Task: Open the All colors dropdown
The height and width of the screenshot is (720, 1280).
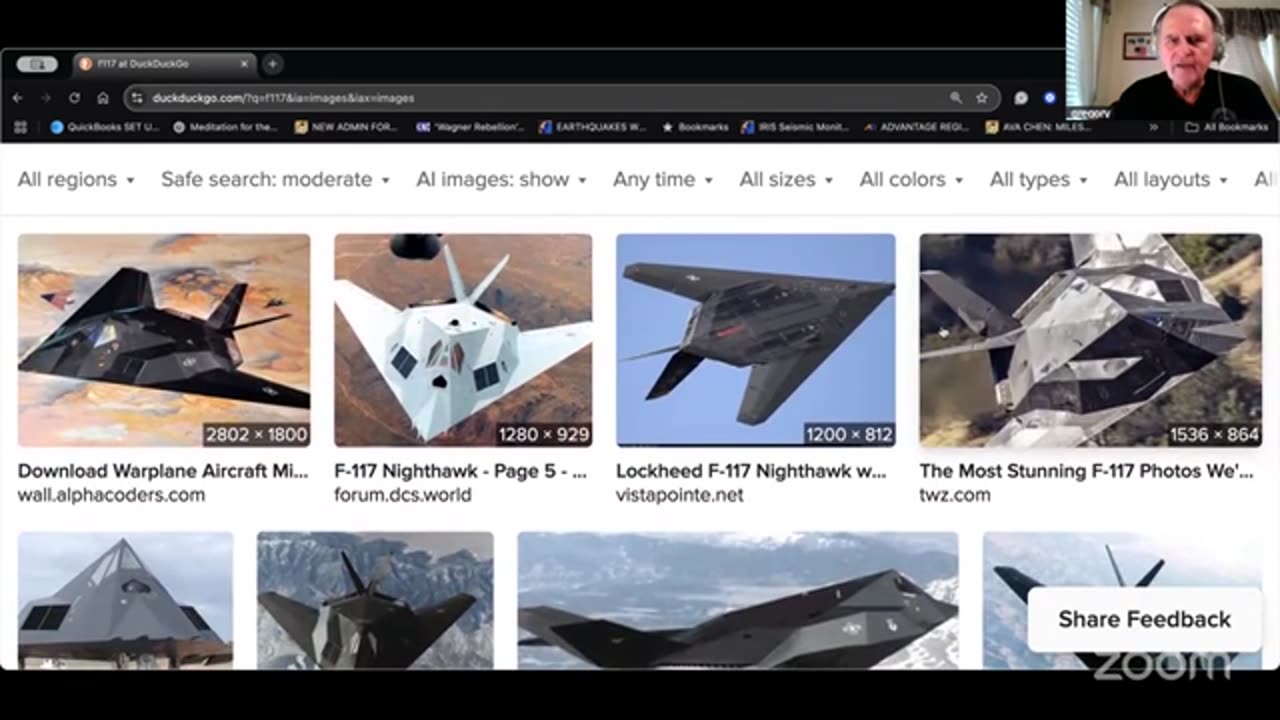Action: pyautogui.click(x=912, y=179)
